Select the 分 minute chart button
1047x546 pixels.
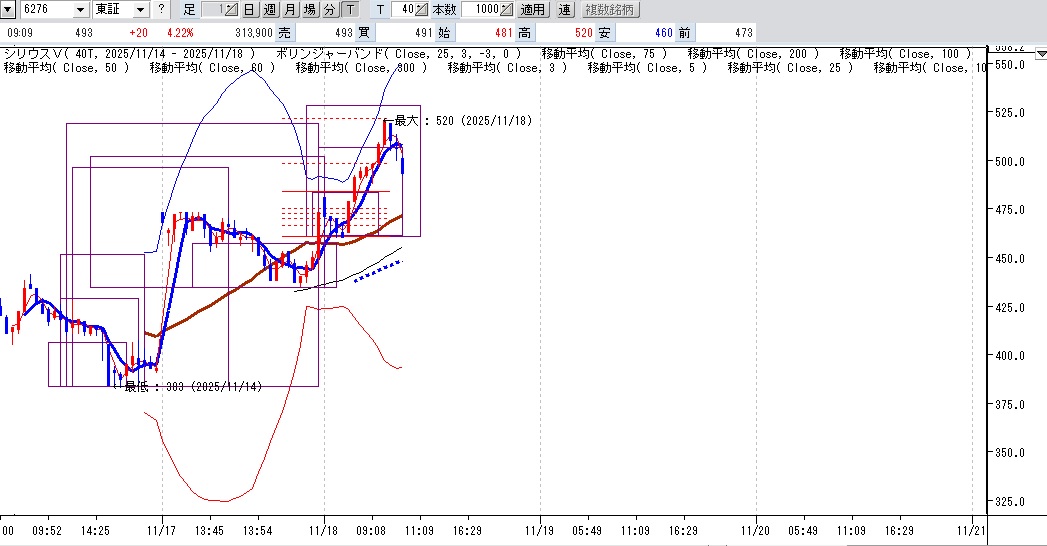[330, 9]
